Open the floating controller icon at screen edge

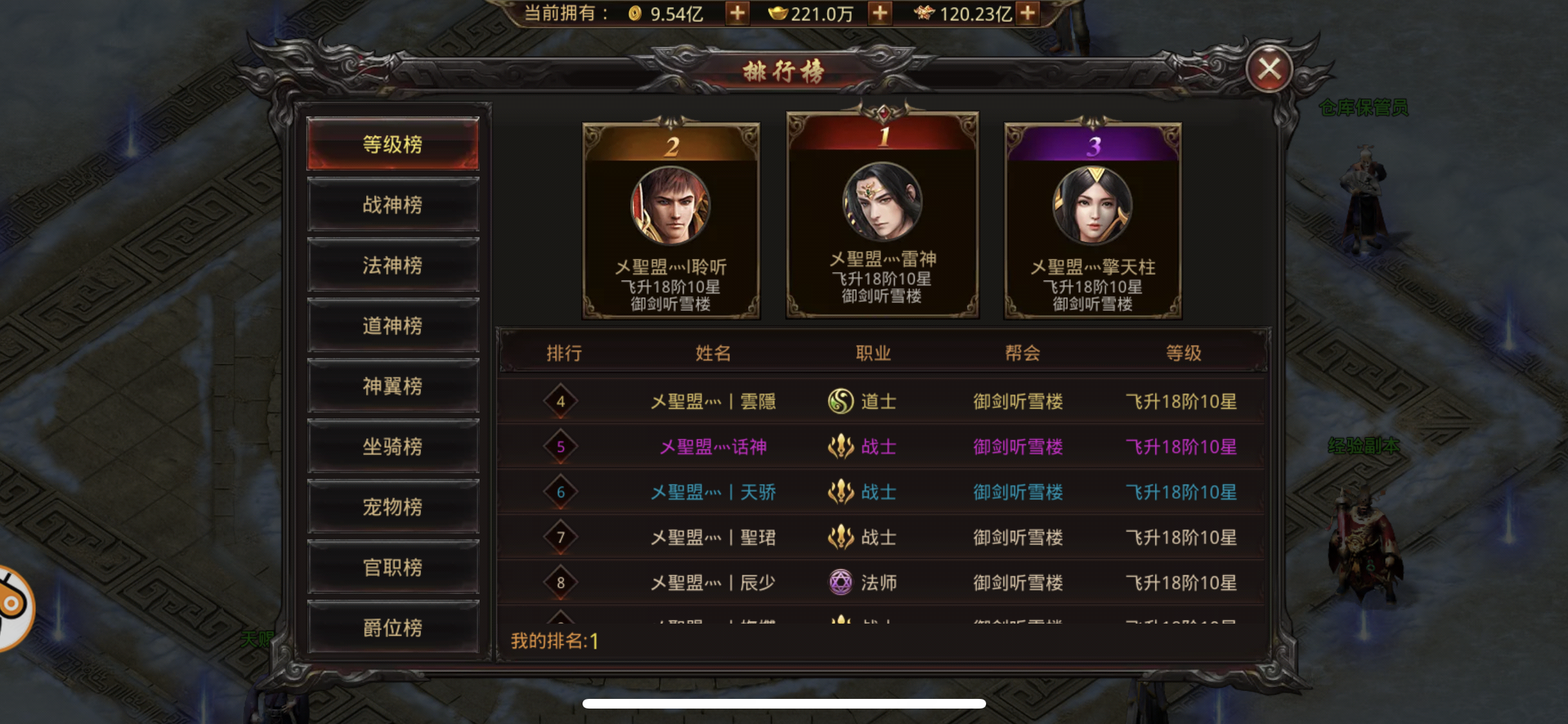(x=14, y=608)
